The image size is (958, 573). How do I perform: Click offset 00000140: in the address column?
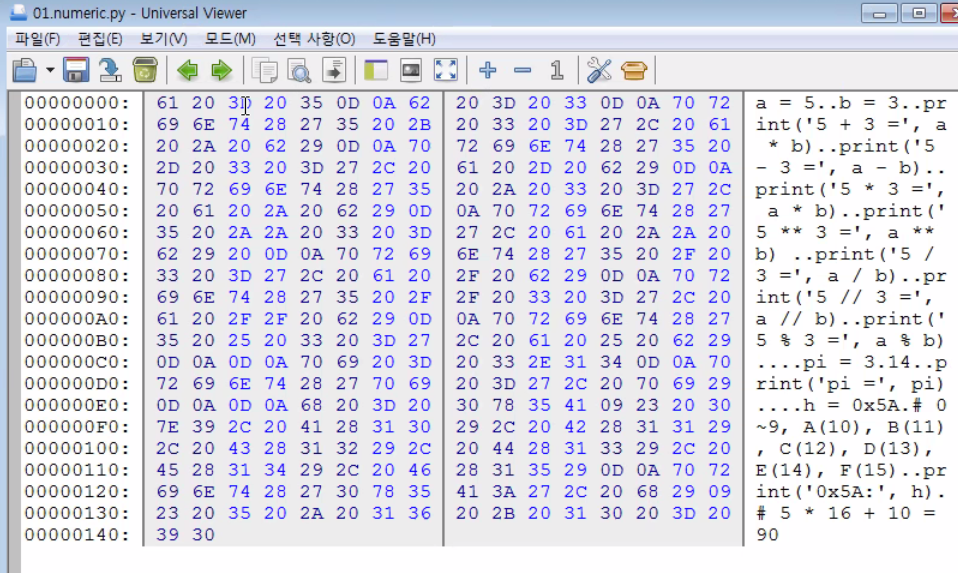pyautogui.click(x=77, y=535)
